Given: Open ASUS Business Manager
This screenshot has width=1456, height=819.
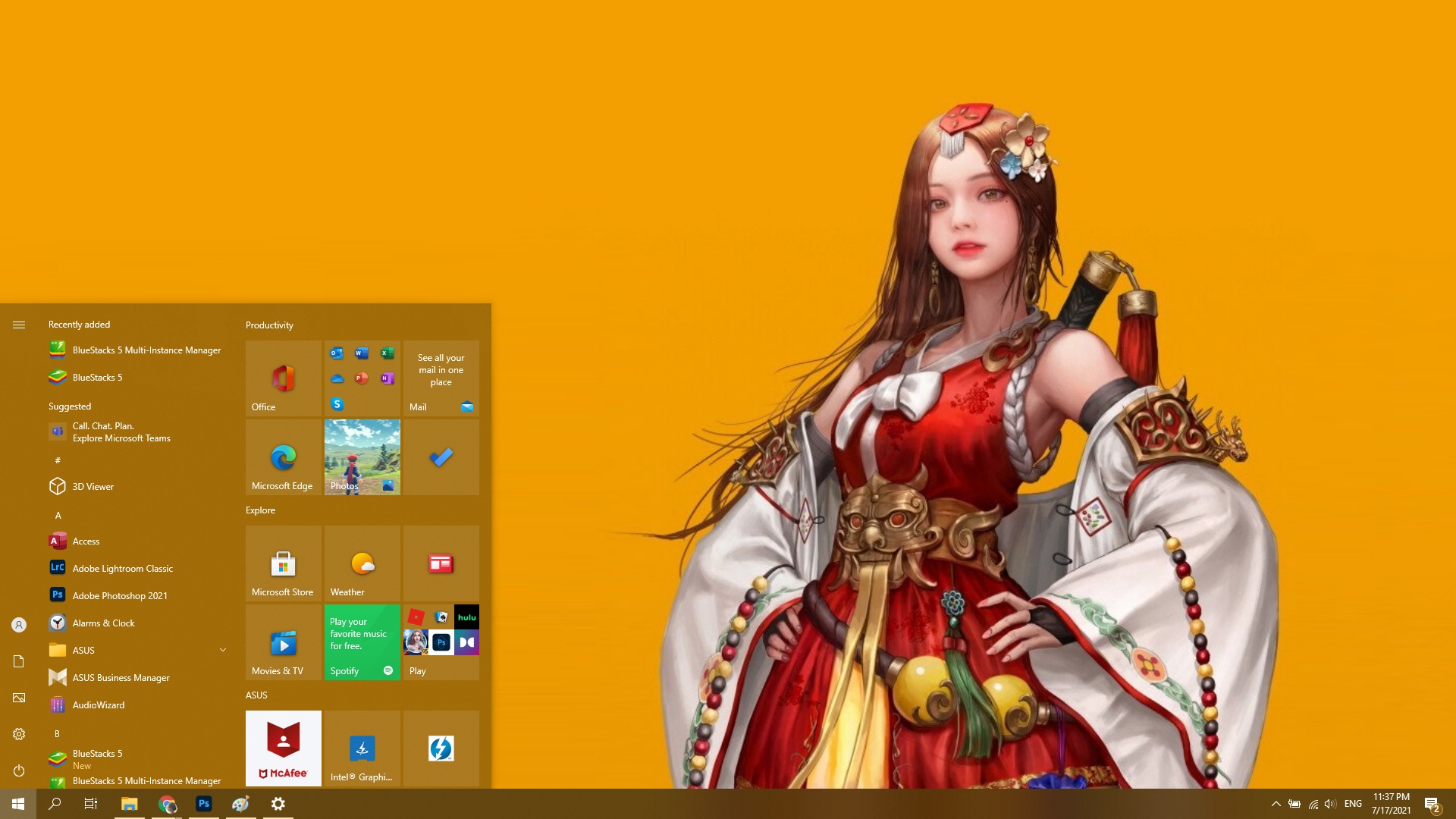Looking at the screenshot, I should [138, 678].
